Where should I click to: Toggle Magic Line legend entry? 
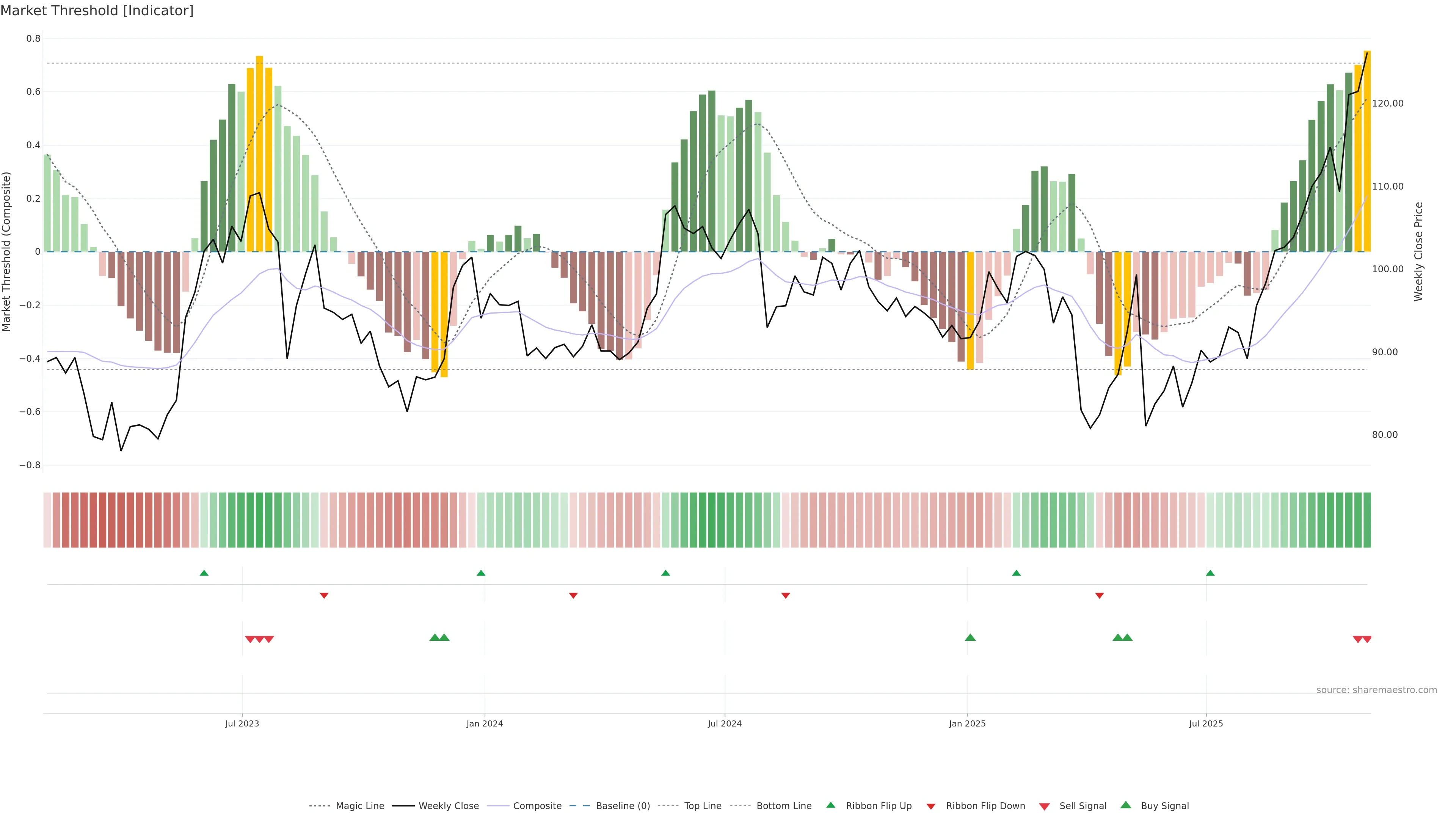click(x=359, y=806)
